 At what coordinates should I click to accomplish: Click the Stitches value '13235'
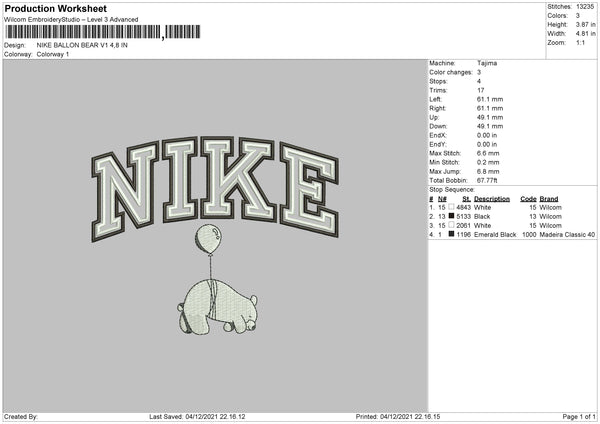coord(585,7)
